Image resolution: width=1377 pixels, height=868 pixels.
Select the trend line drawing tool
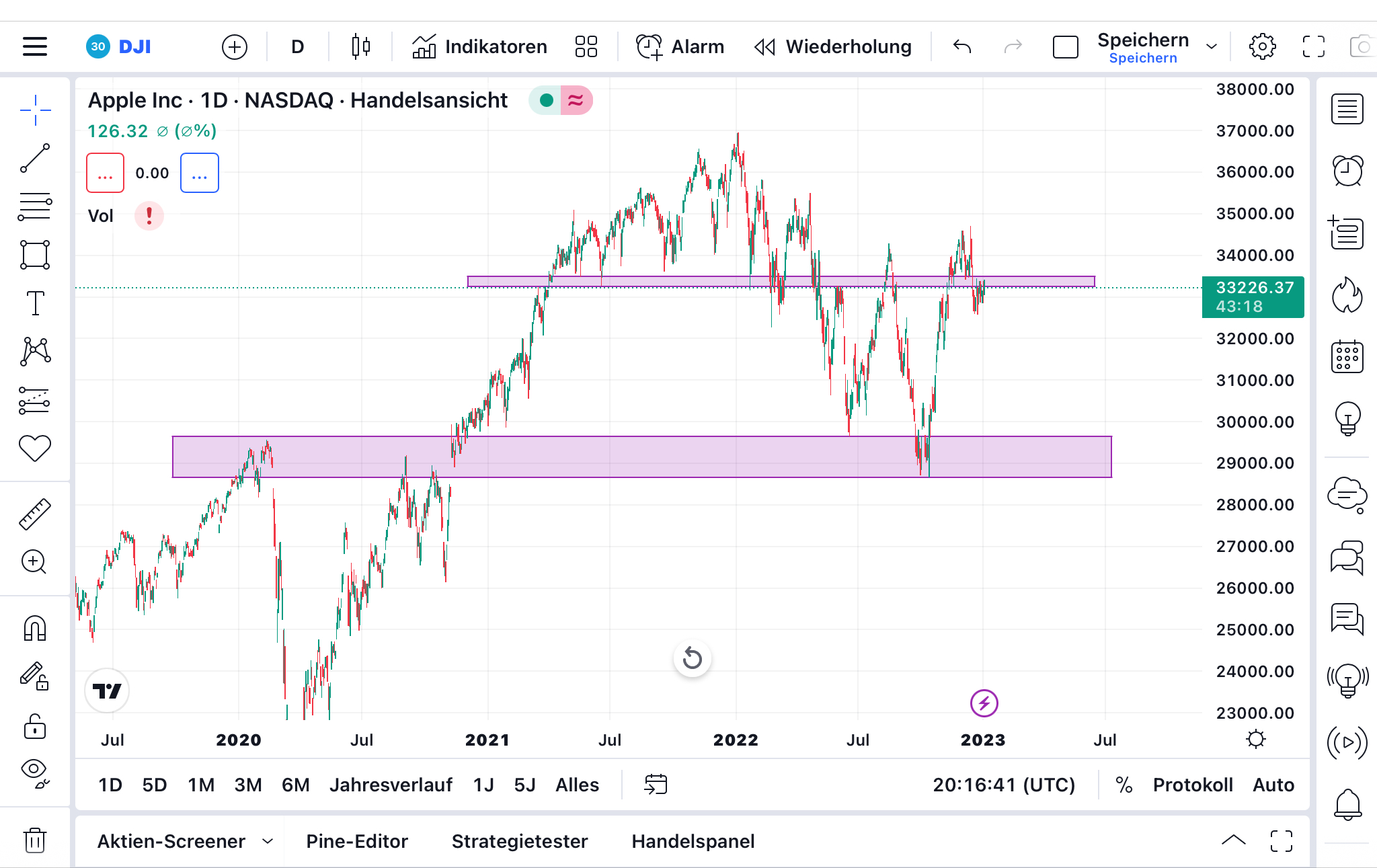click(35, 158)
